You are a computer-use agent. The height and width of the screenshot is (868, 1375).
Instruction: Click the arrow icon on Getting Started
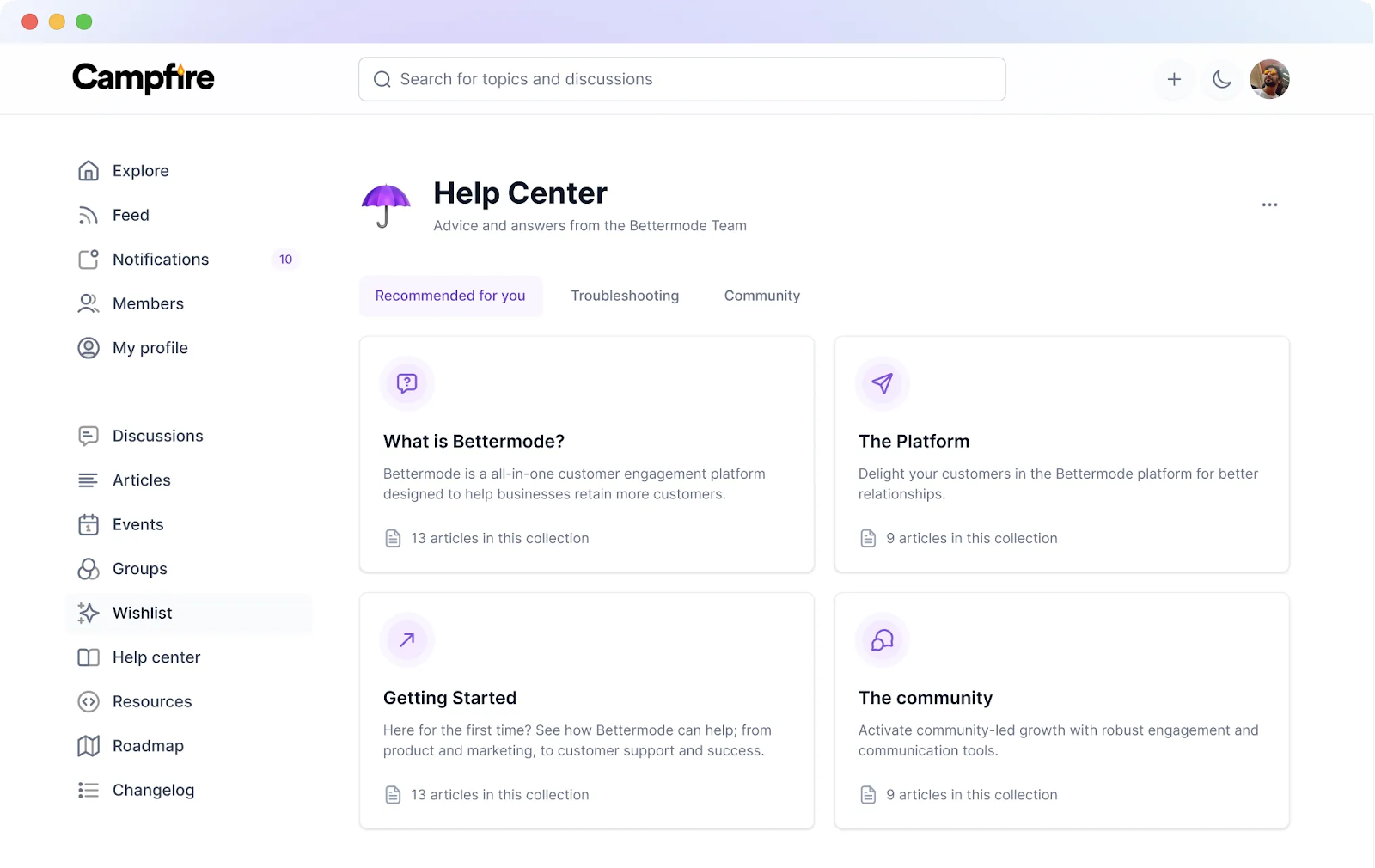[x=407, y=639]
